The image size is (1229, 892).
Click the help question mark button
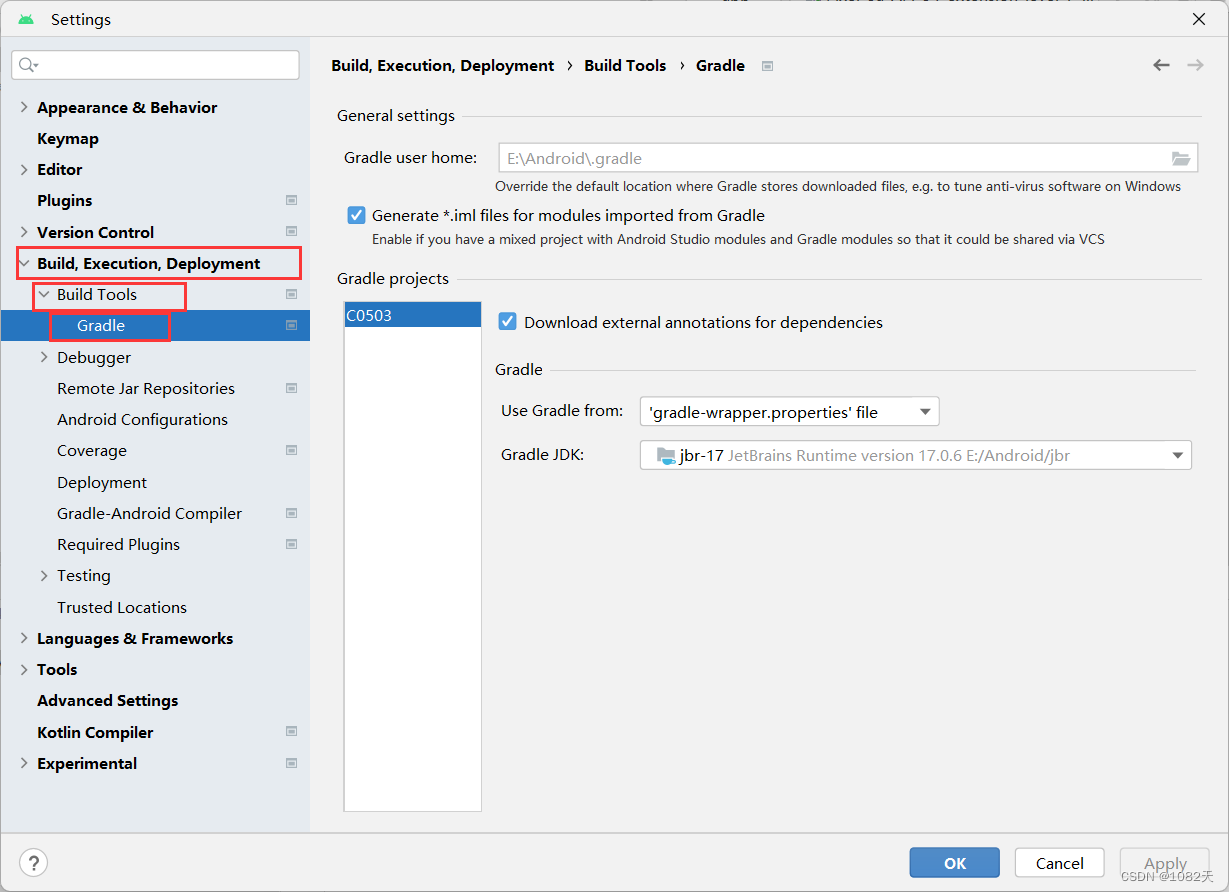coord(34,863)
